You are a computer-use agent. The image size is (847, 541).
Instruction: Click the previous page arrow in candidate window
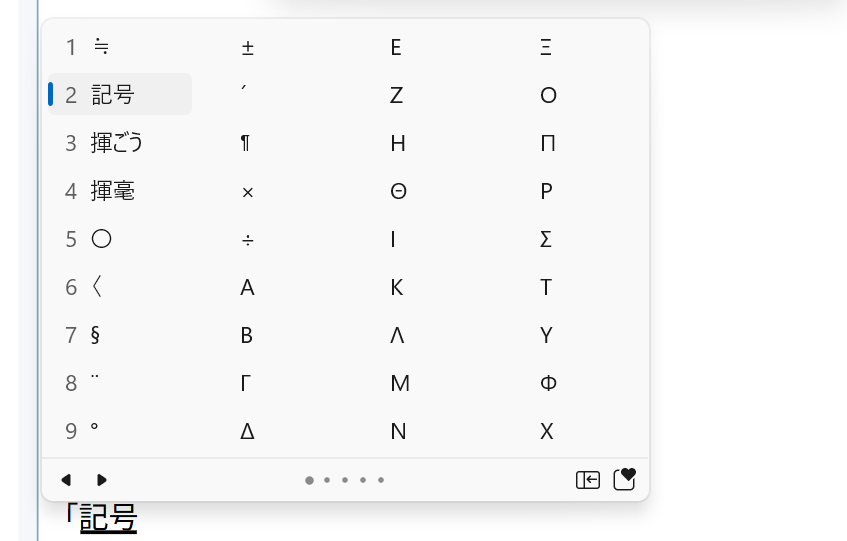tap(66, 480)
